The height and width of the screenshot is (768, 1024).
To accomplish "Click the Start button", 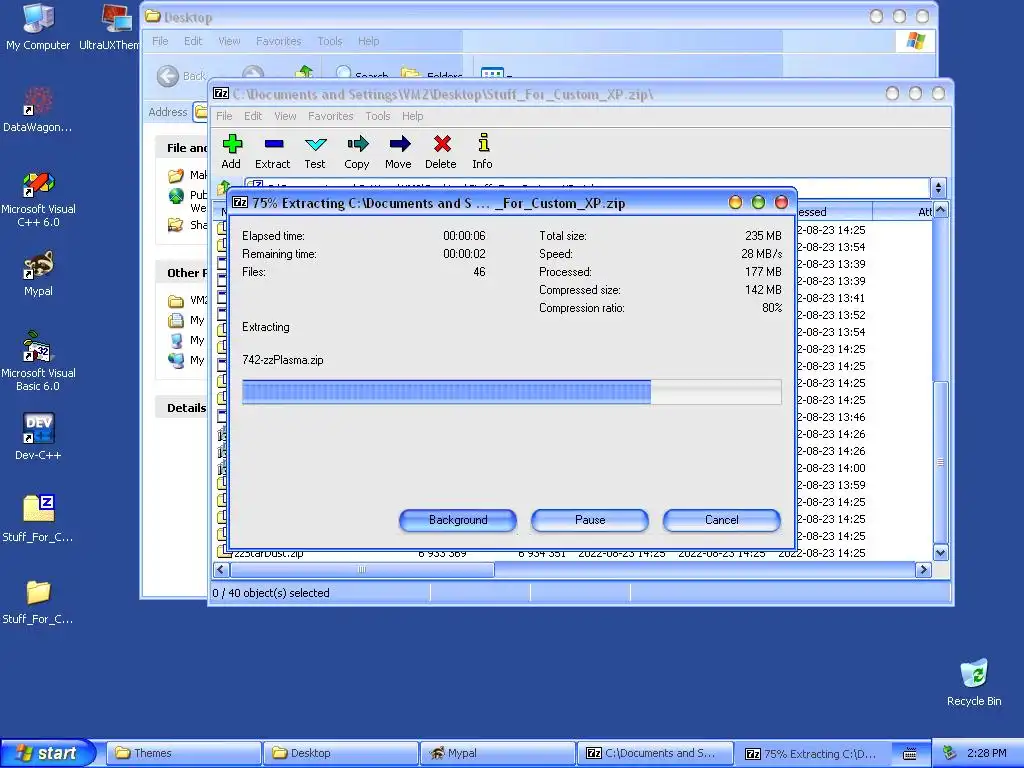I will click(x=48, y=754).
